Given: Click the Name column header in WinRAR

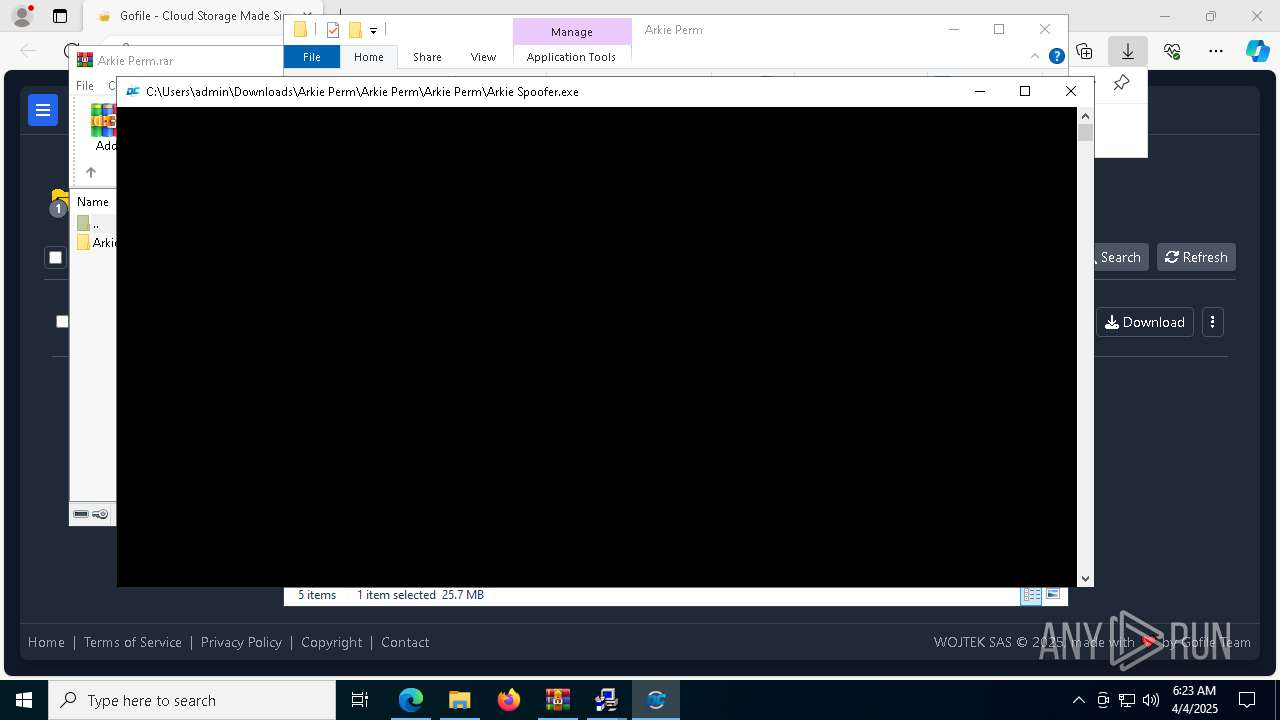Looking at the screenshot, I should [93, 202].
